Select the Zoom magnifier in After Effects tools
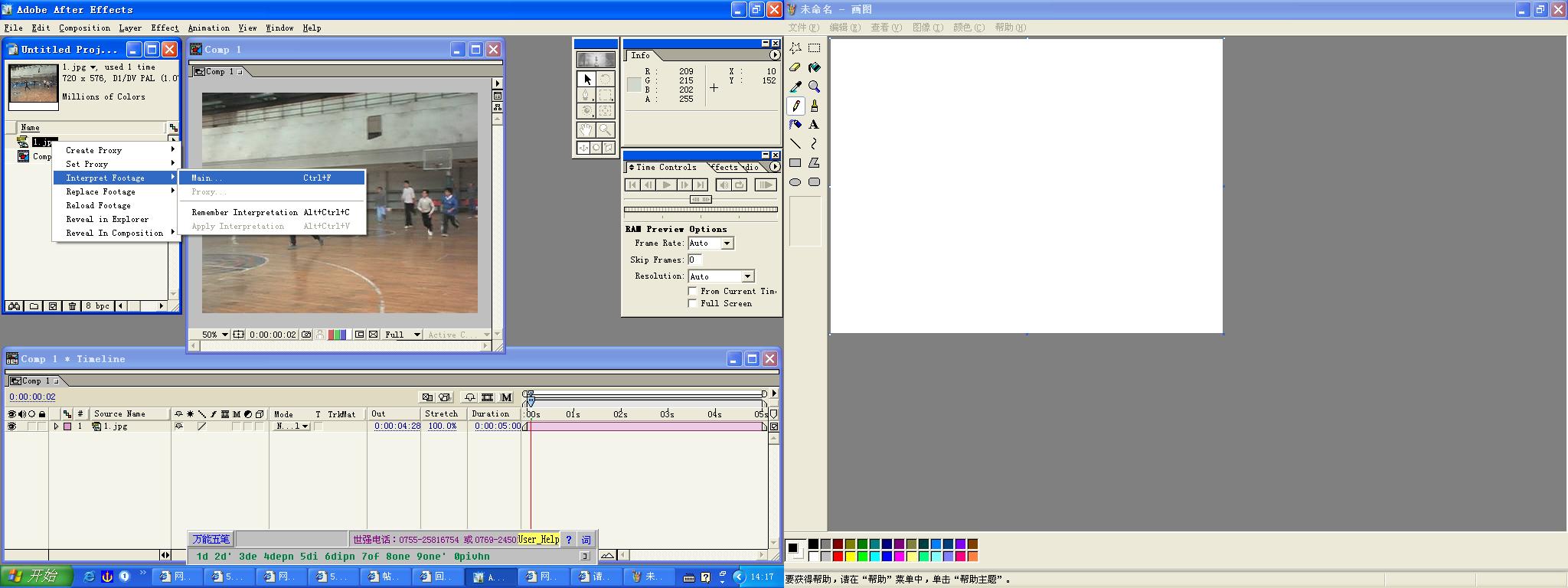The width and height of the screenshot is (1568, 588). click(605, 129)
